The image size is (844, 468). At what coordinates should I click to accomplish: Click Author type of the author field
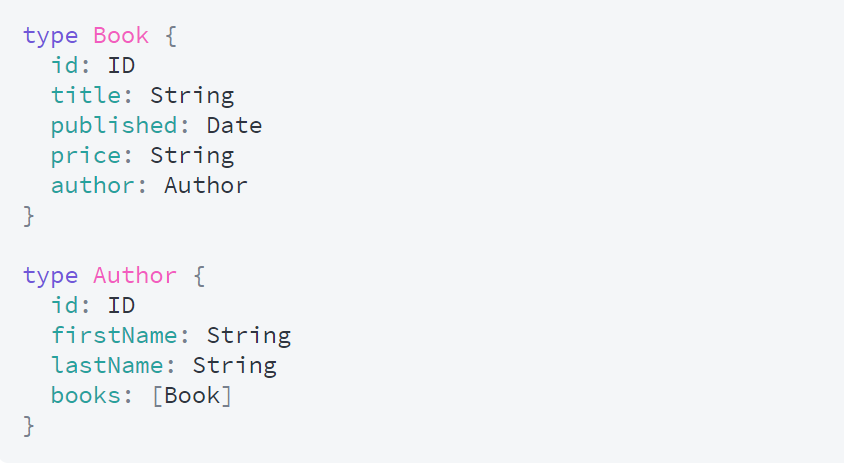coord(206,186)
